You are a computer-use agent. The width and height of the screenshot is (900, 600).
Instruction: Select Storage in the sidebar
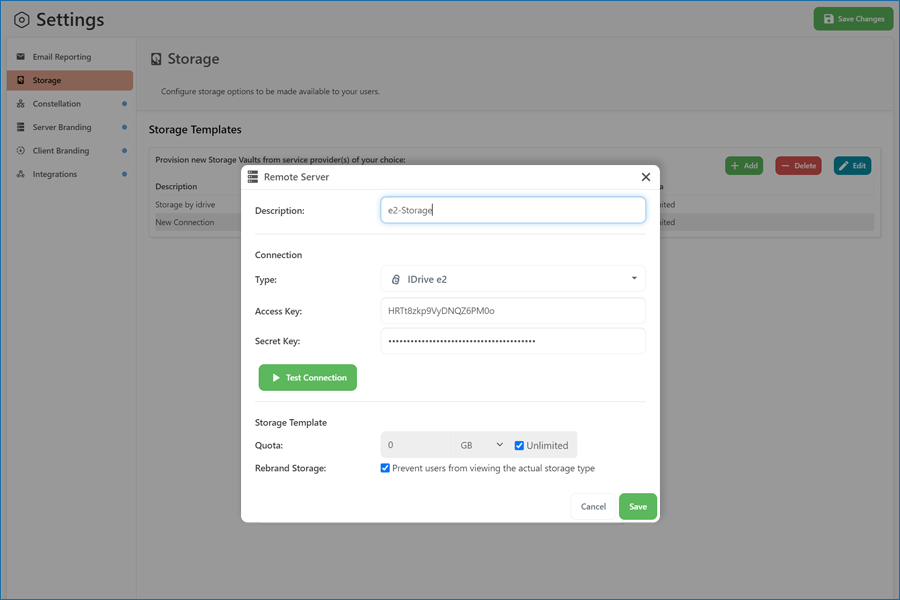(x=70, y=80)
